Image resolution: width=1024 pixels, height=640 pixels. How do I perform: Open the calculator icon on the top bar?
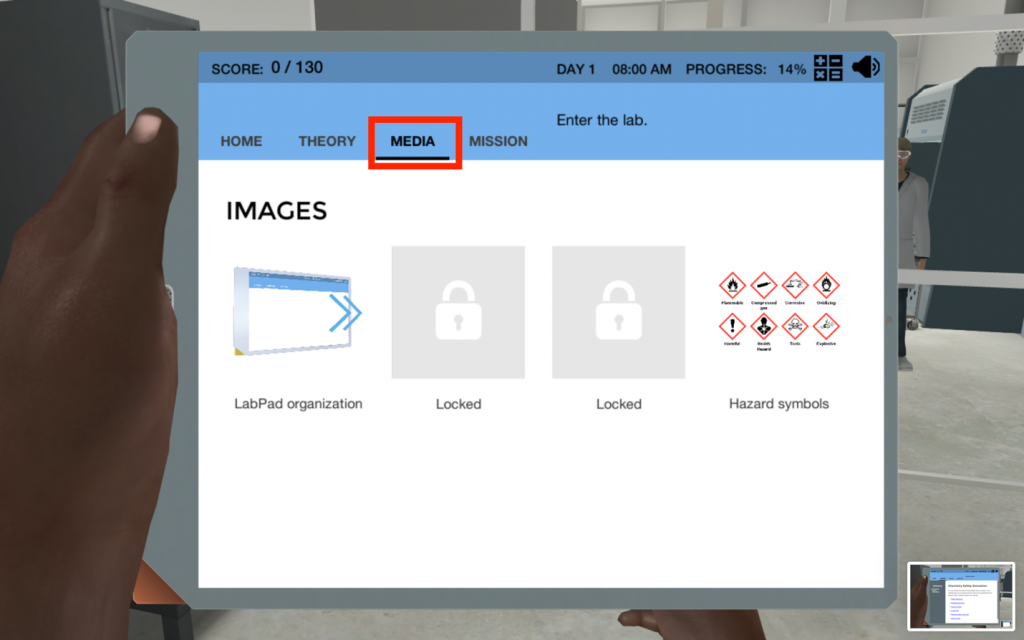[827, 69]
